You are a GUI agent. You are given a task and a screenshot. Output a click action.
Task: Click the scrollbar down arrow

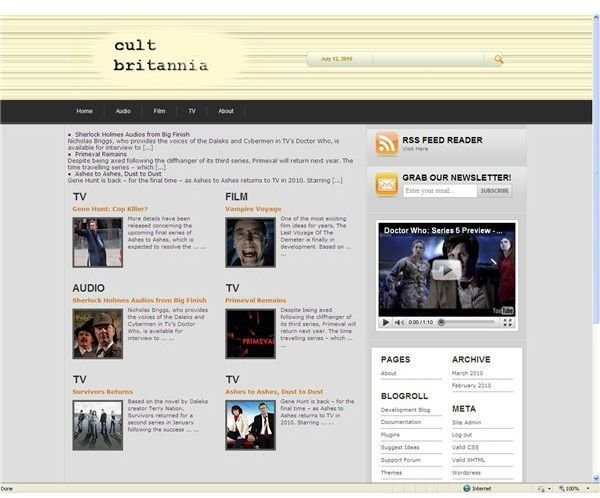596,478
